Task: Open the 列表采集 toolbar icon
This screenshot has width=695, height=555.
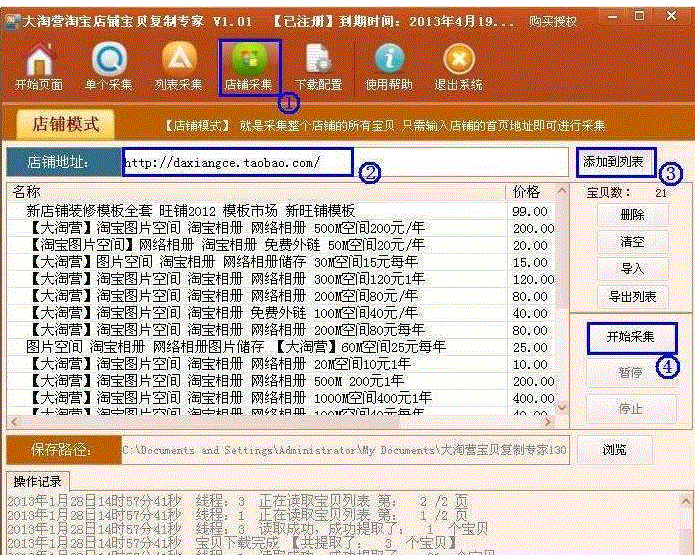Action: point(178,67)
